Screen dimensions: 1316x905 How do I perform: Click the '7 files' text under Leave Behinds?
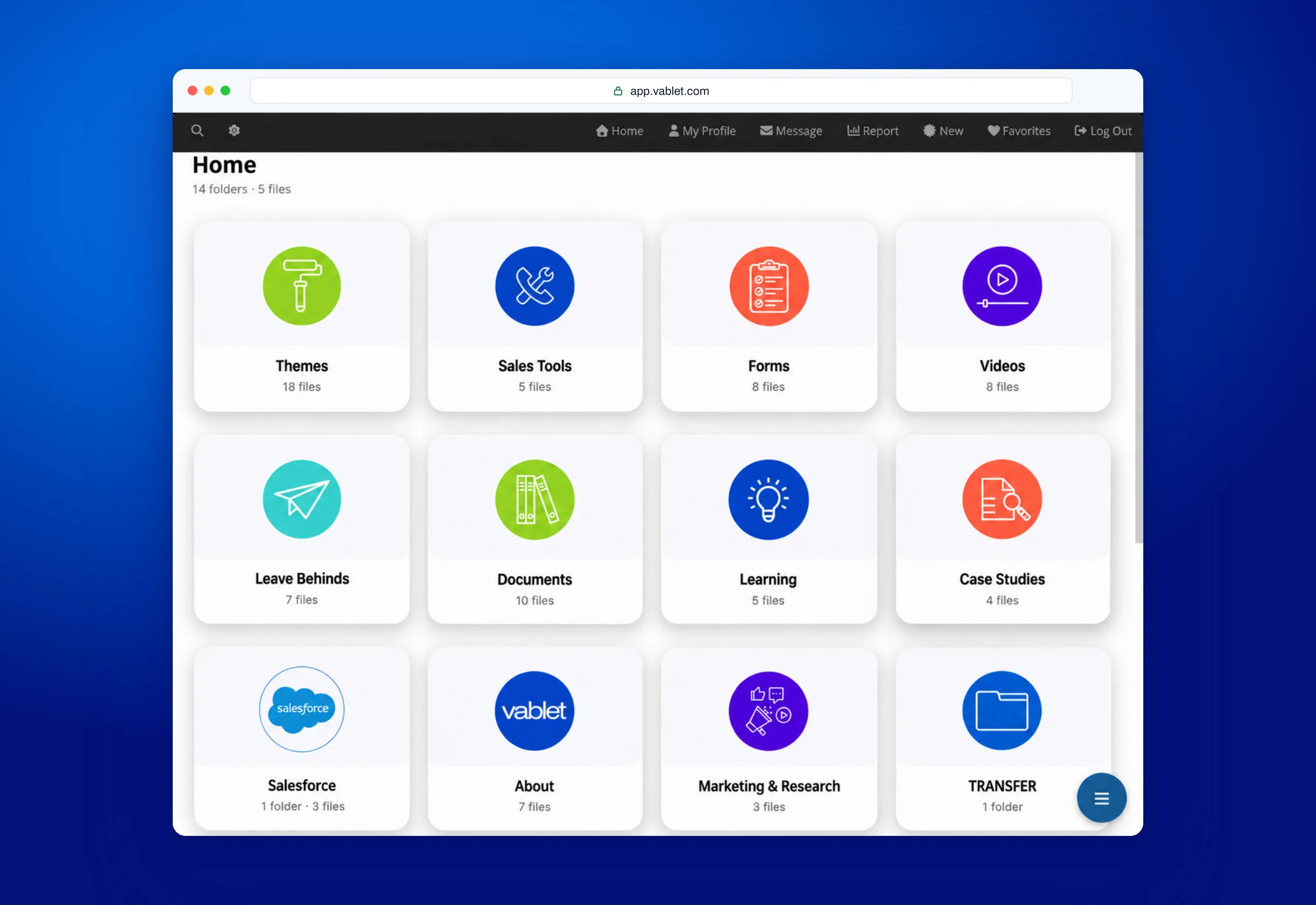coord(302,600)
